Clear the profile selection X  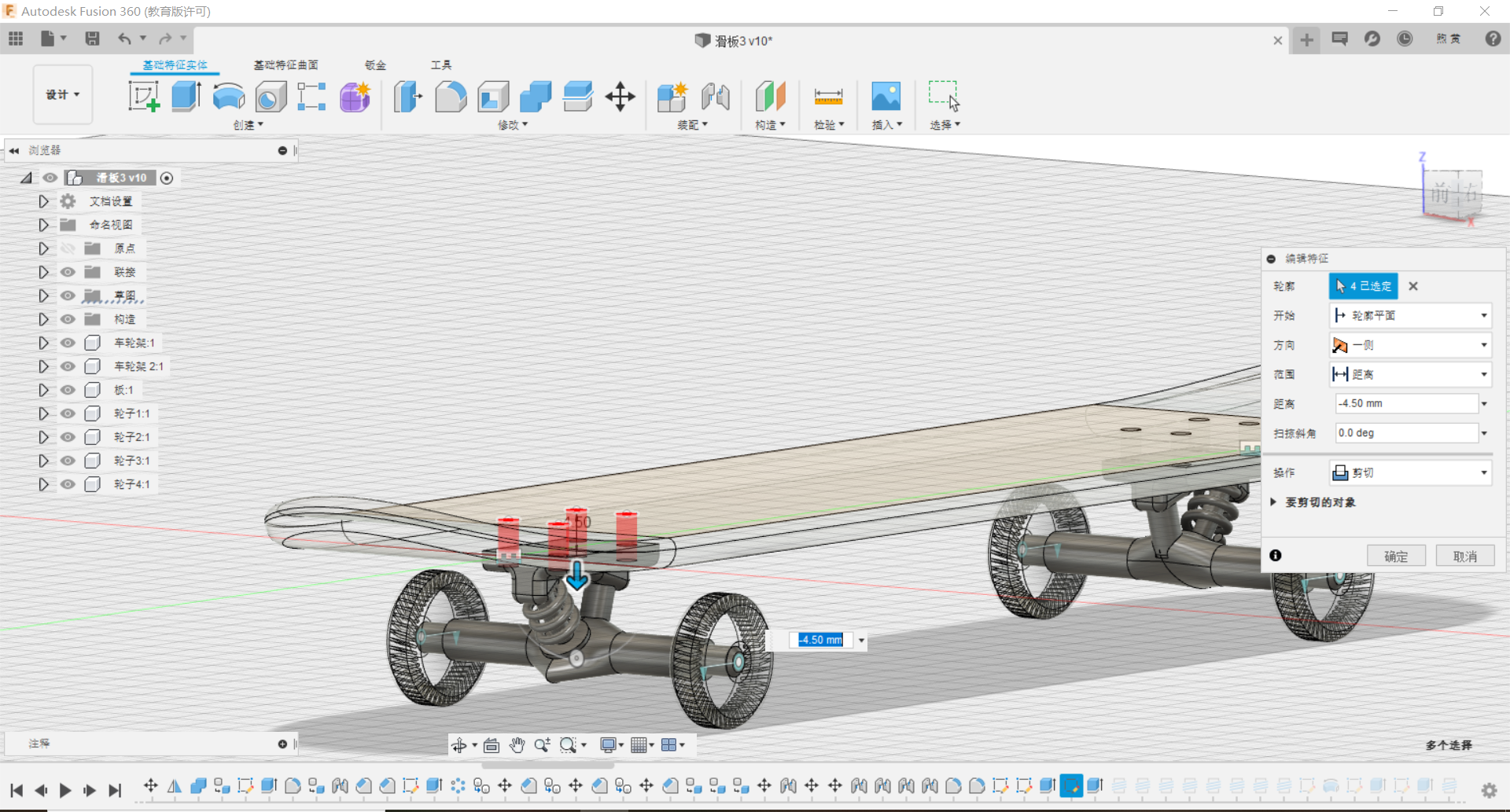1413,286
